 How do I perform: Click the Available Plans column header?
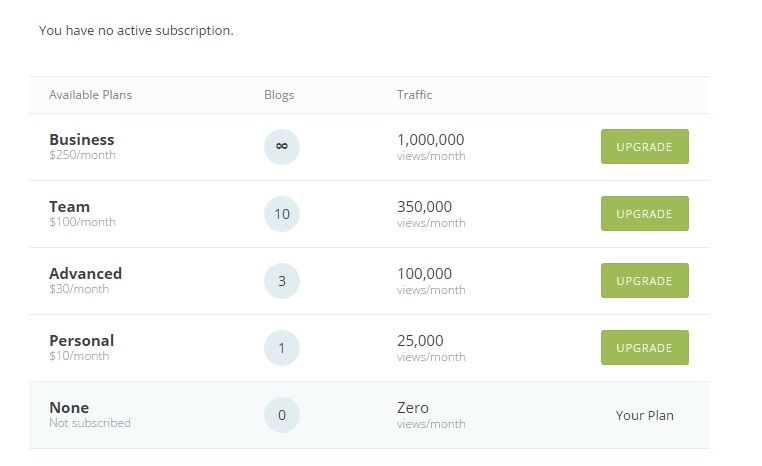[x=90, y=95]
